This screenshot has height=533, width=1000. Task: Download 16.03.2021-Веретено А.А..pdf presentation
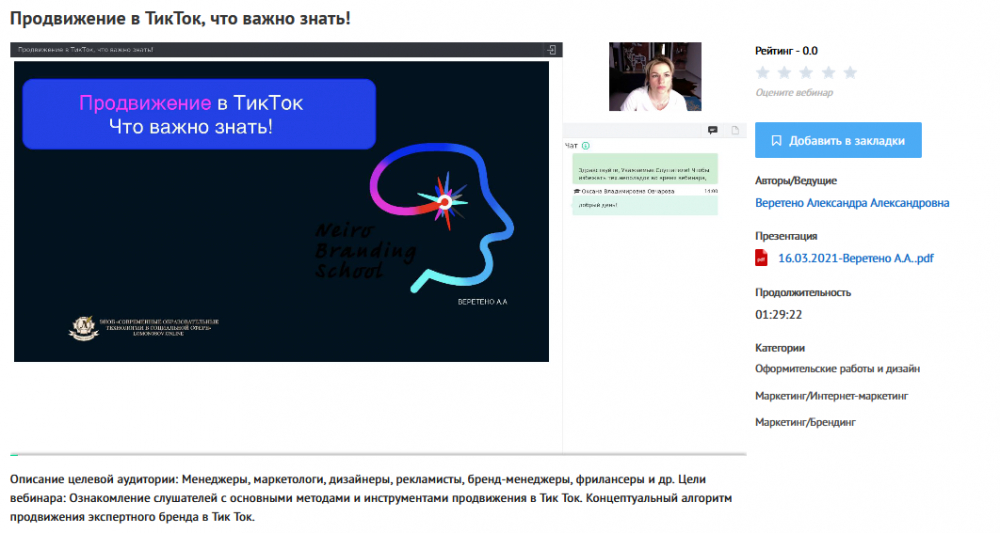tap(855, 258)
